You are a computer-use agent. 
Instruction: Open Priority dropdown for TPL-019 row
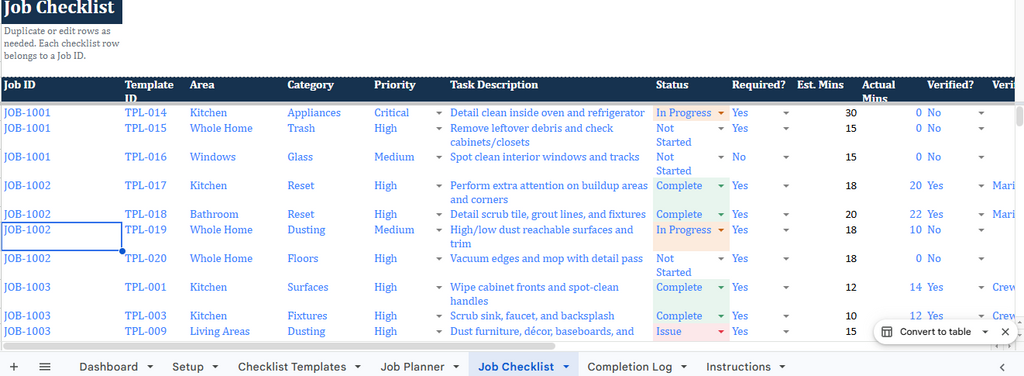pos(439,230)
